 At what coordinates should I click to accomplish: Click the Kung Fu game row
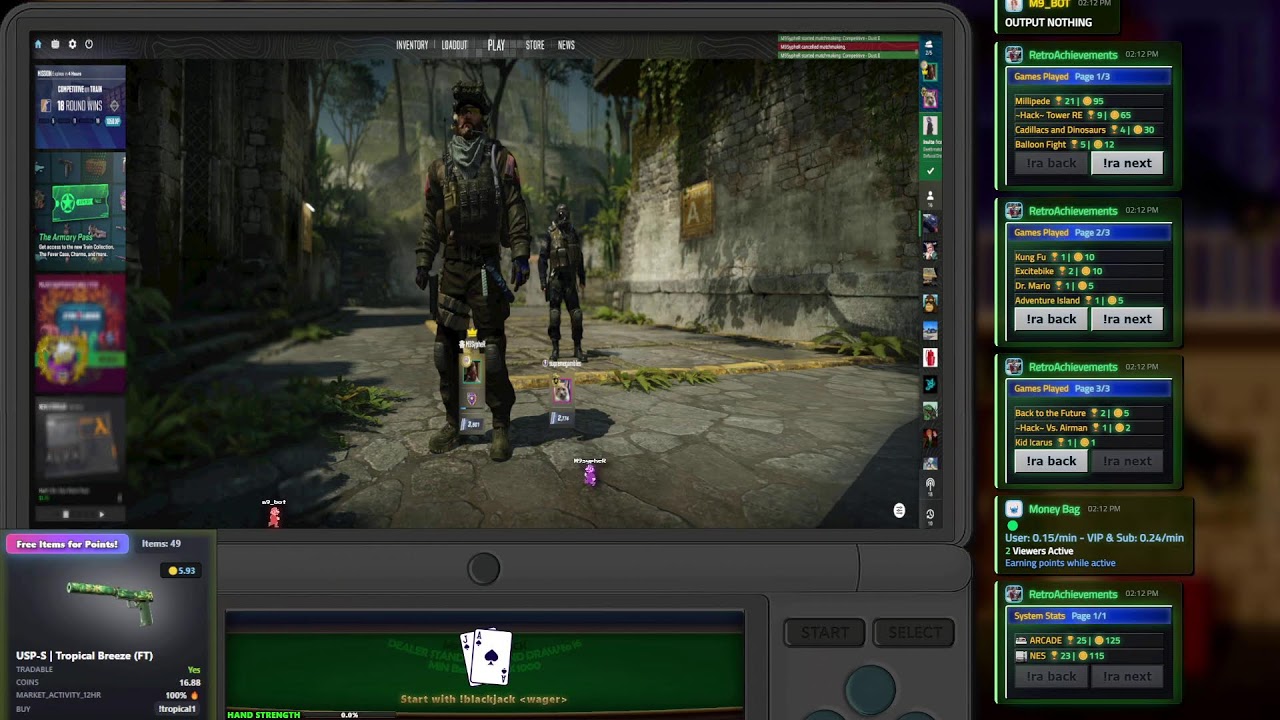point(1089,257)
